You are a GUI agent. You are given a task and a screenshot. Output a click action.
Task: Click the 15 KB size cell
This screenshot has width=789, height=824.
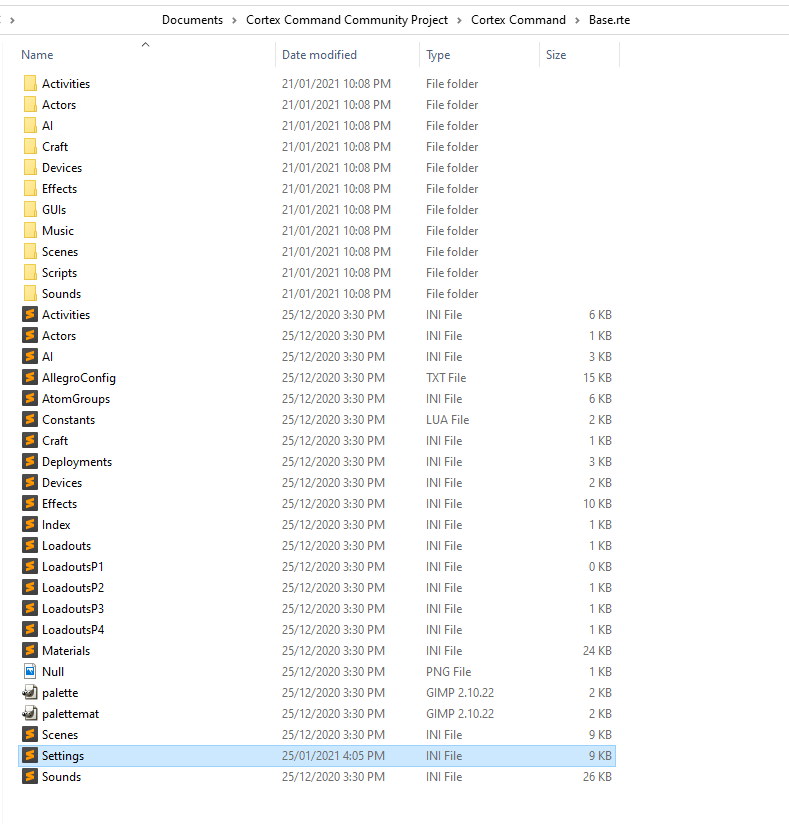(597, 377)
